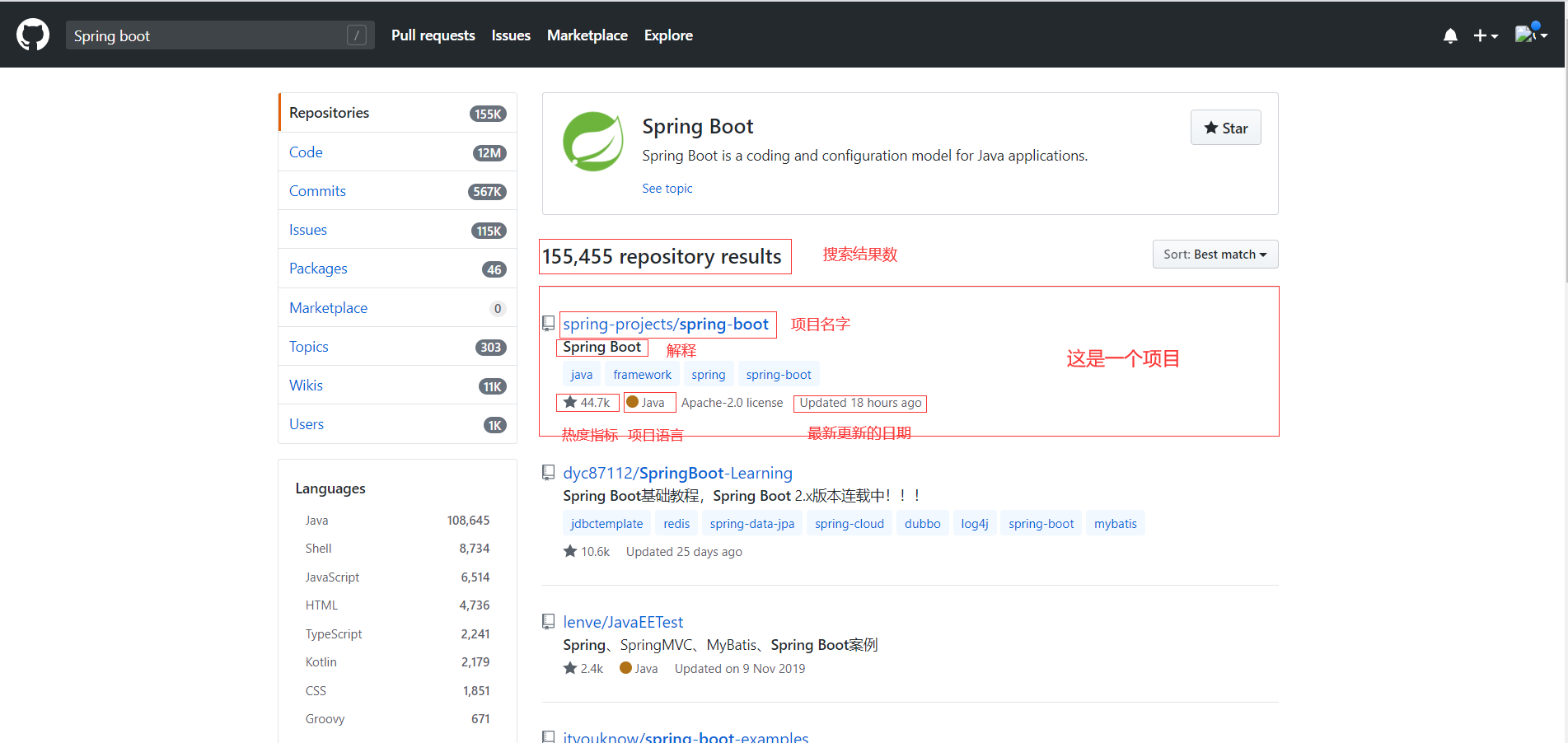Image resolution: width=1568 pixels, height=743 pixels.
Task: Filter results by HTML language
Action: pos(397,605)
